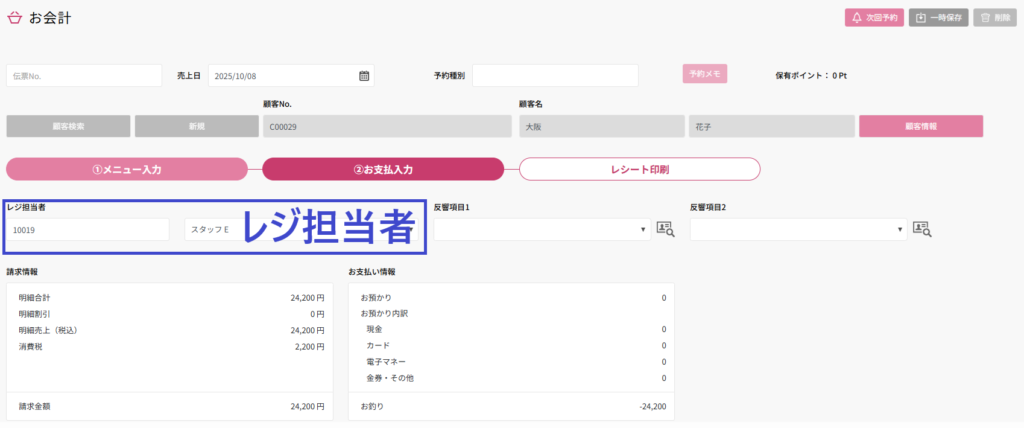Click the lookup icon beside 反響項目2
The height and width of the screenshot is (428, 1024).
[x=921, y=229]
